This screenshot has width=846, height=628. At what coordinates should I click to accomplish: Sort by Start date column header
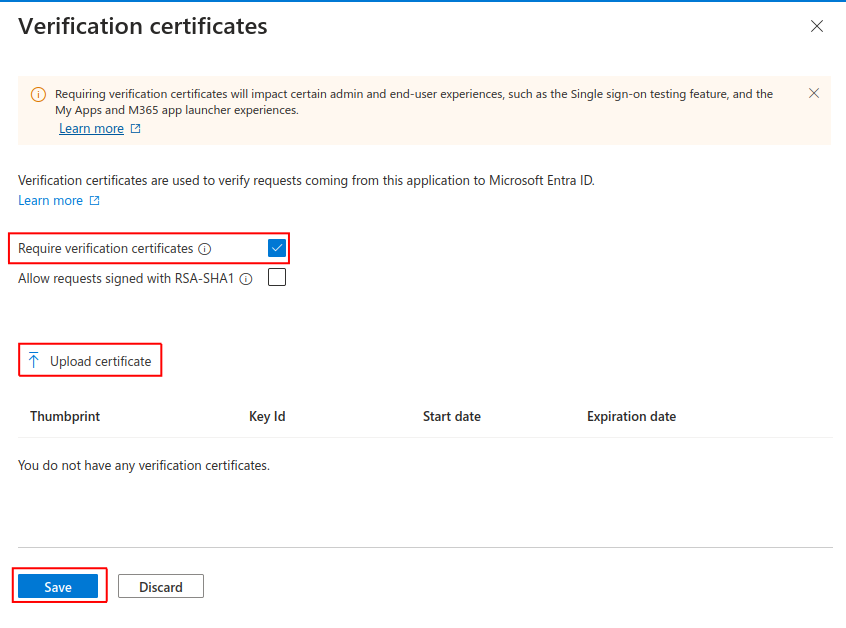click(452, 417)
